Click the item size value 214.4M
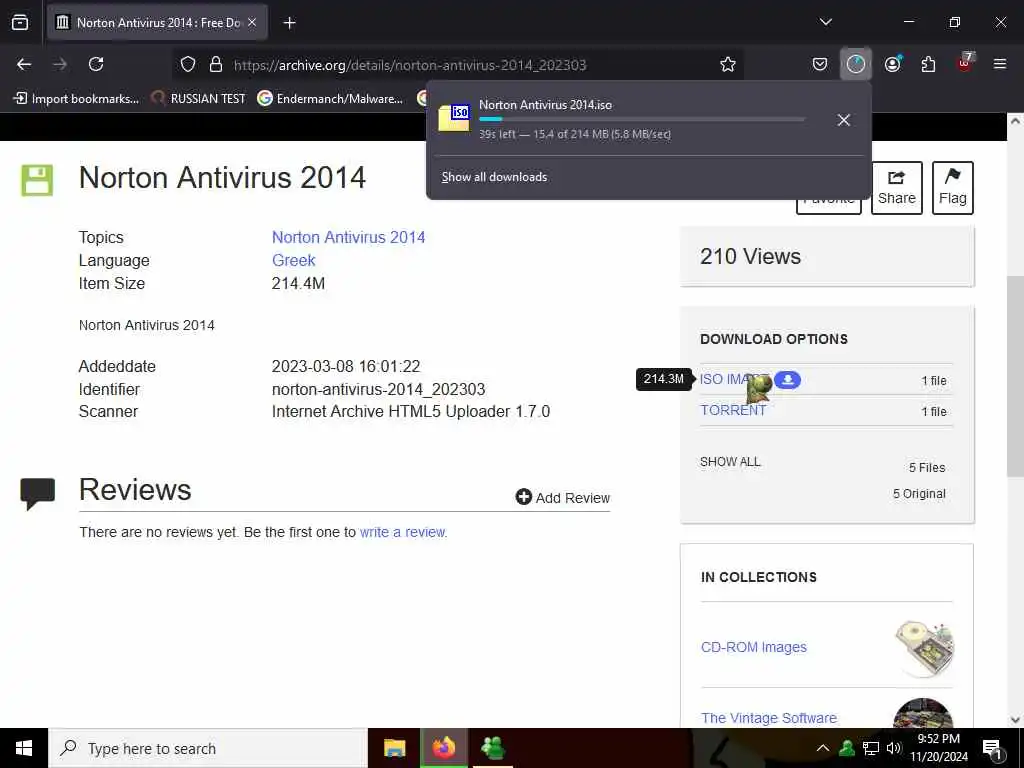This screenshot has height=768, width=1024. pyautogui.click(x=298, y=283)
